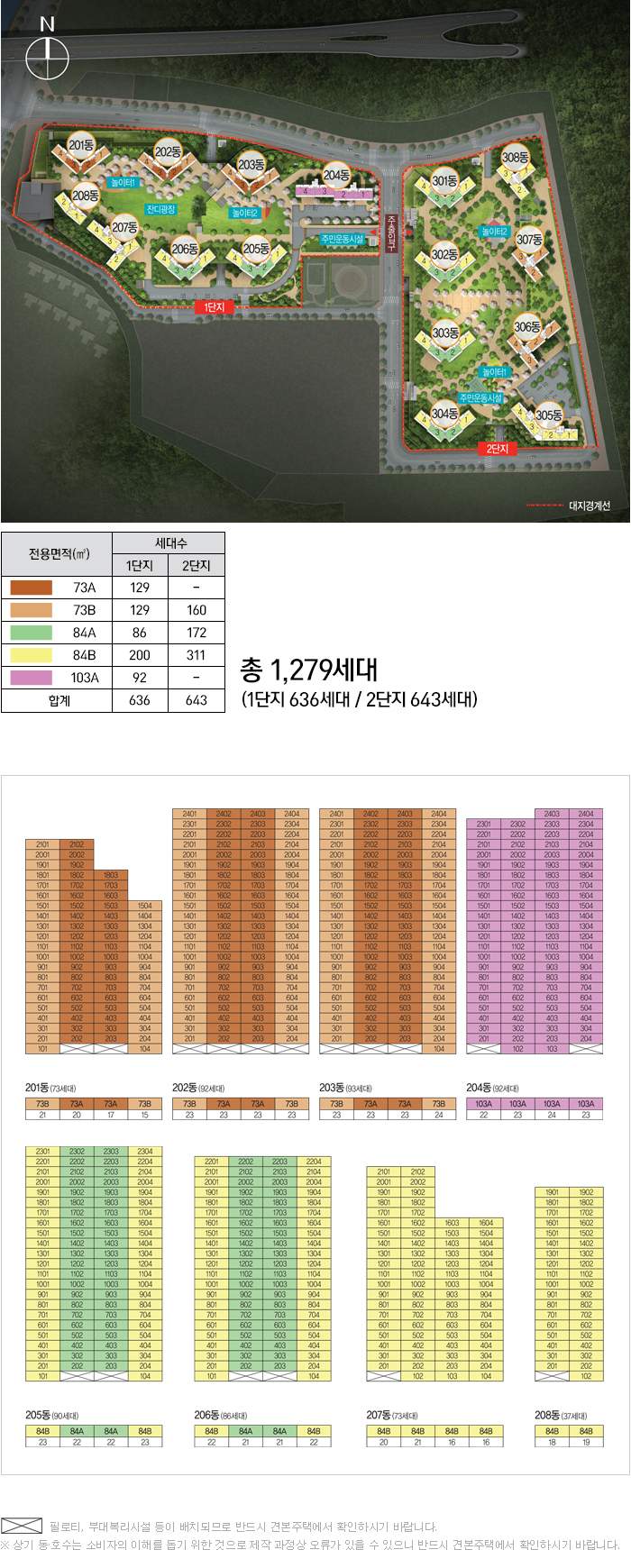The height and width of the screenshot is (1568, 631).
Task: Select the 204동 building marker on map
Action: tap(336, 175)
